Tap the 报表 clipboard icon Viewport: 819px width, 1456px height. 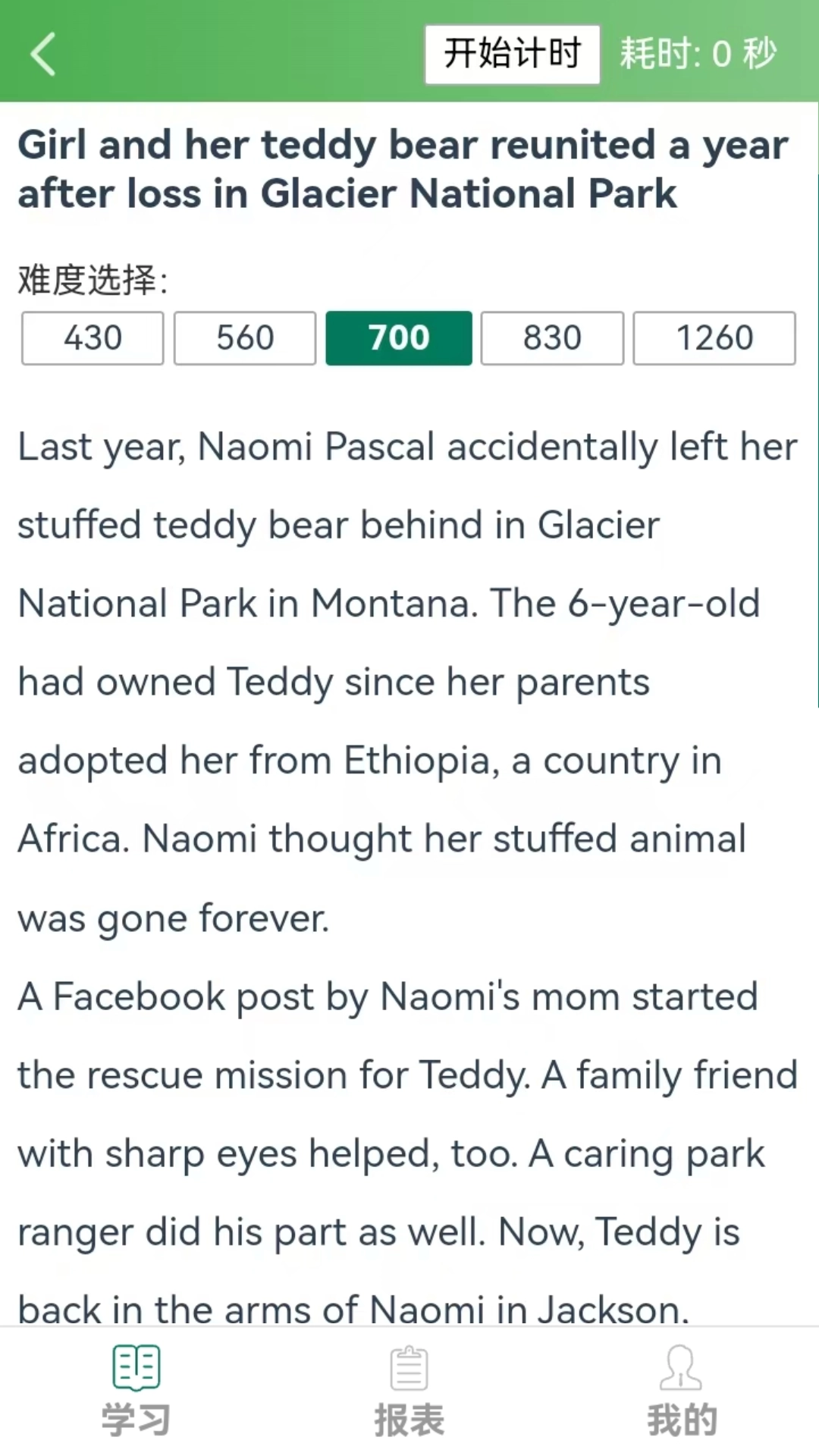(x=409, y=1368)
